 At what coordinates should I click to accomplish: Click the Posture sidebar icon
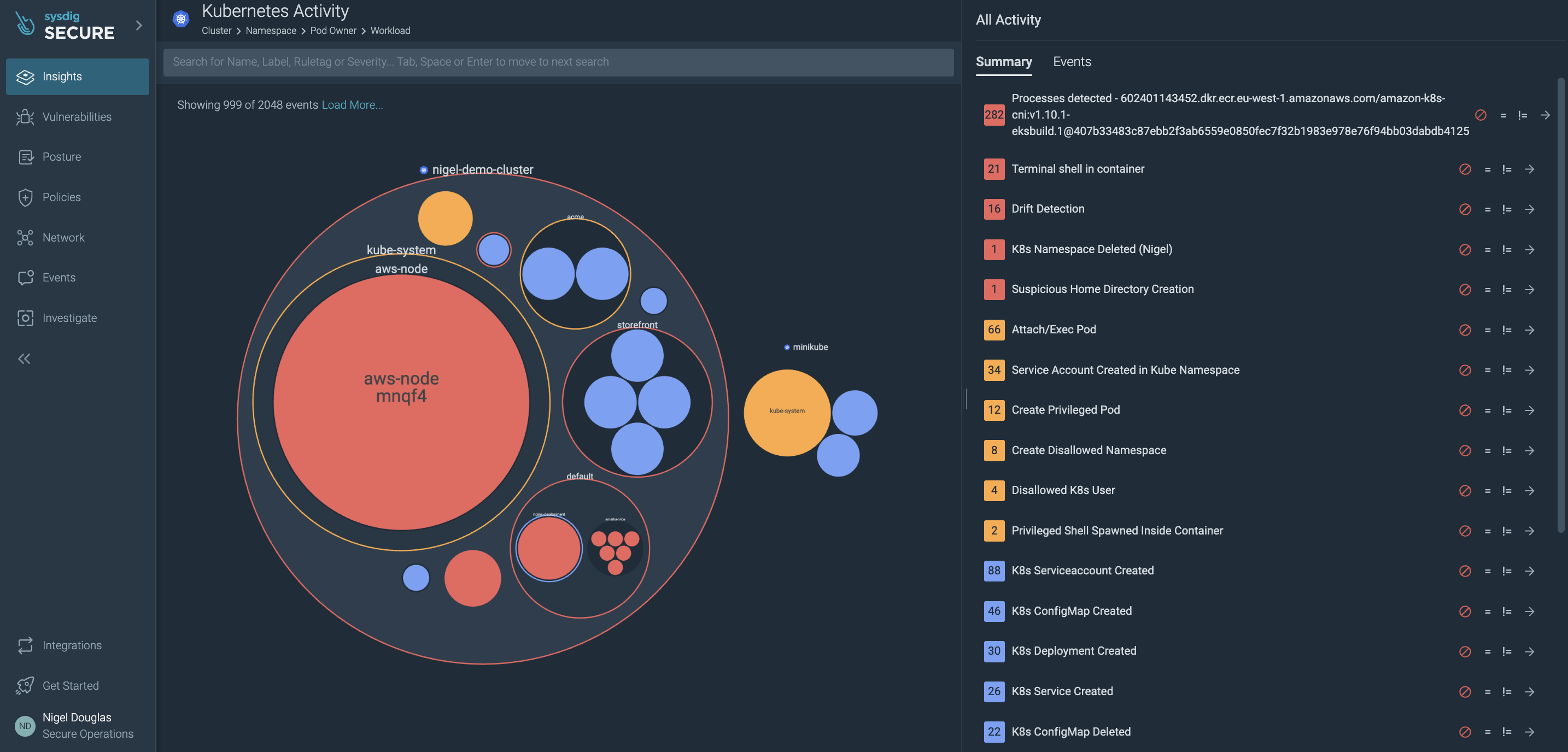pos(25,157)
